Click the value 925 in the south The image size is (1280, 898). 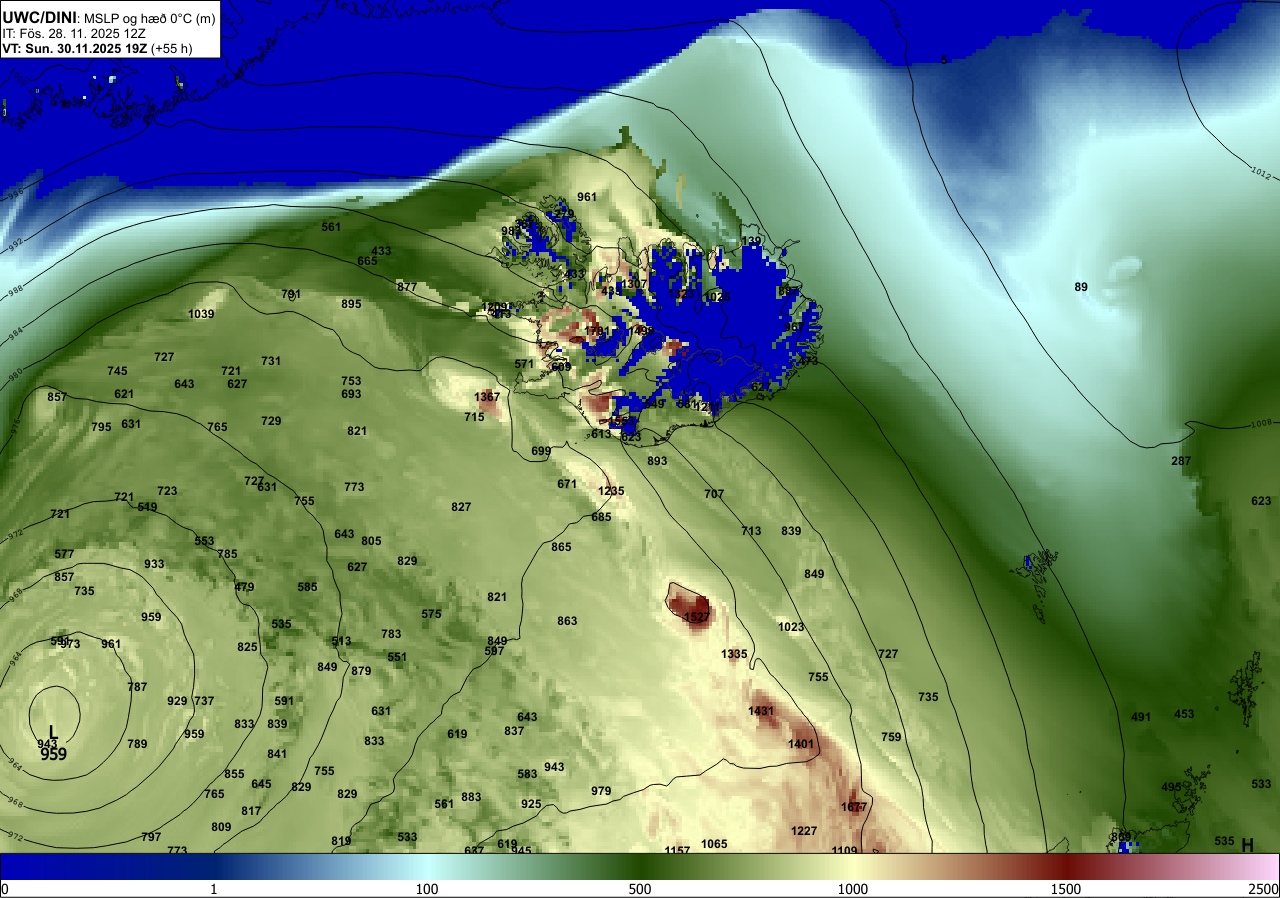pyautogui.click(x=531, y=804)
